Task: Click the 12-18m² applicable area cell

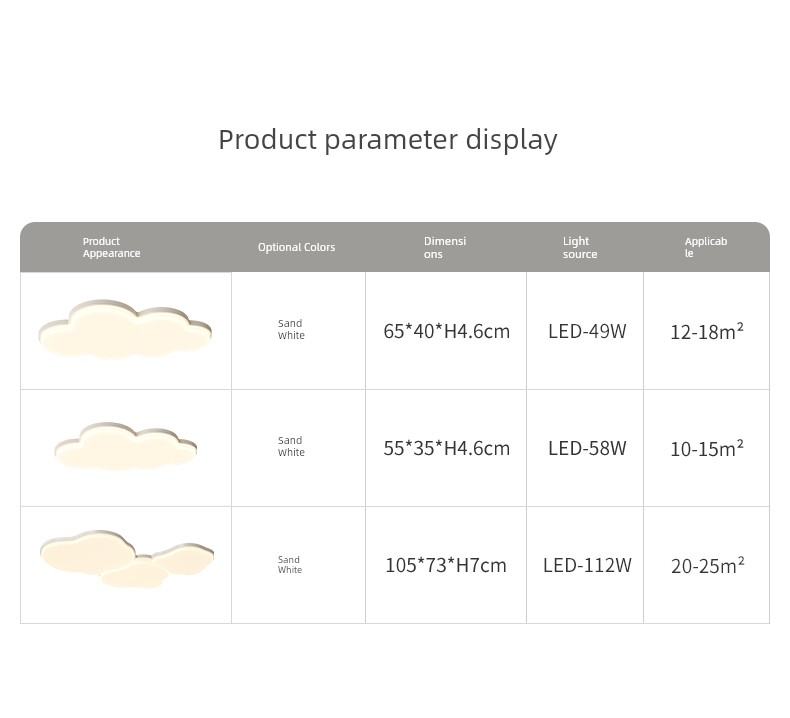Action: pos(707,331)
